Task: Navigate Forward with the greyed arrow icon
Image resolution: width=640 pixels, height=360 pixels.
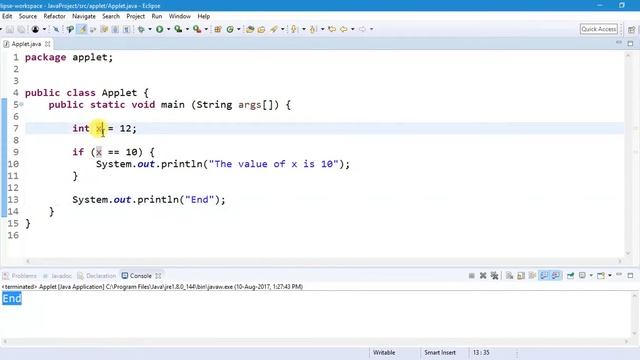Action: point(362,29)
